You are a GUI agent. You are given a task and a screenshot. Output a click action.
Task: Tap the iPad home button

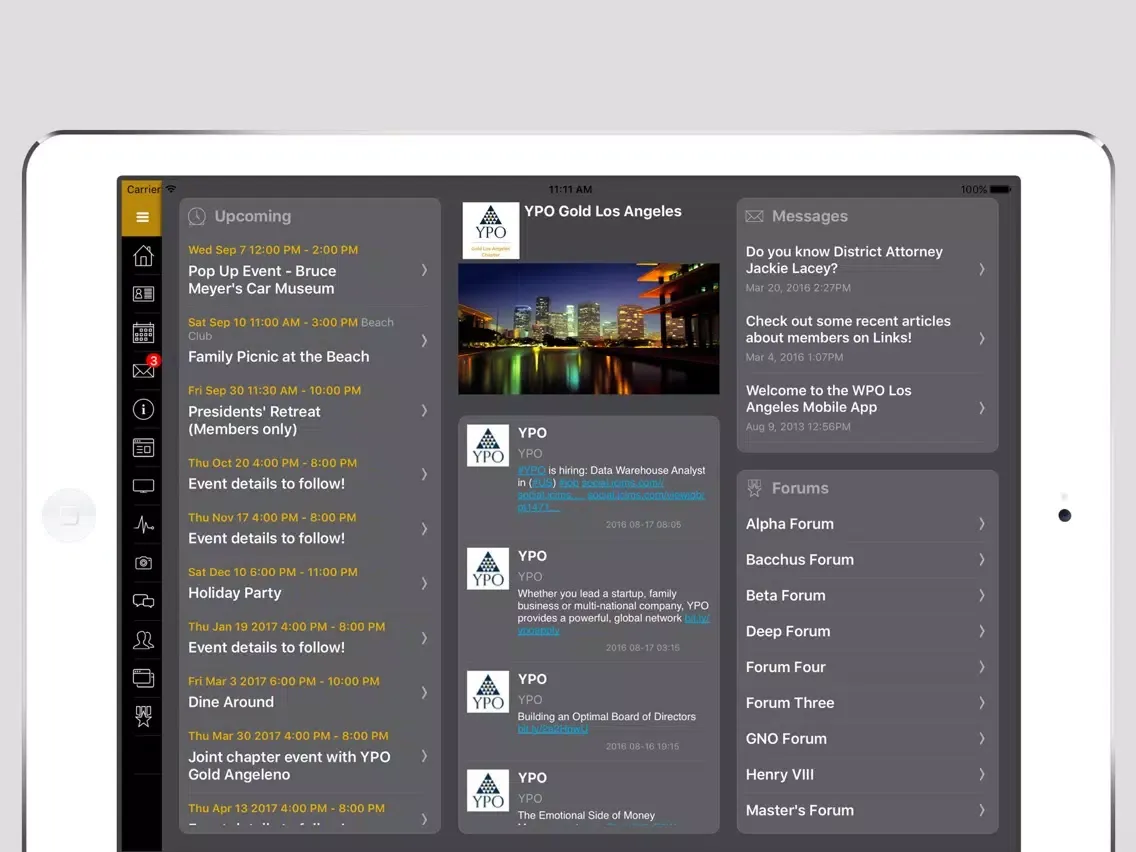coord(69,516)
